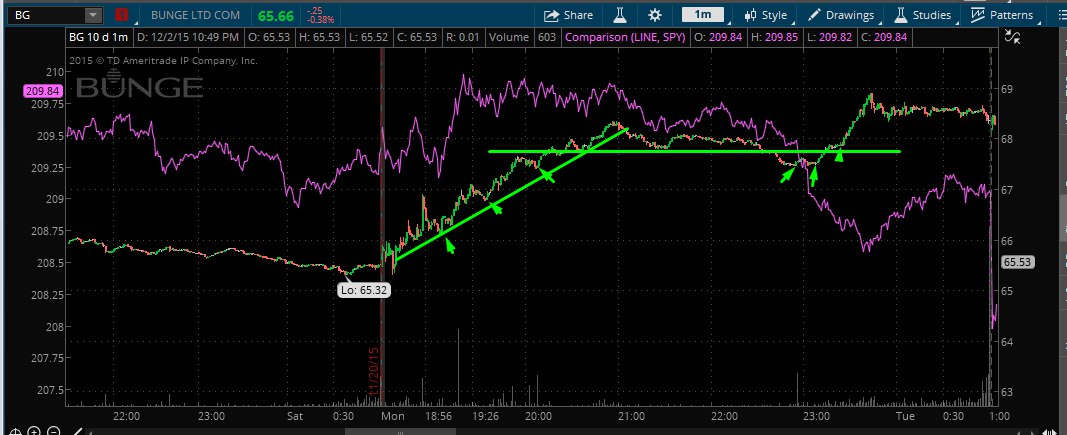Open chart settings gear icon

[655, 15]
